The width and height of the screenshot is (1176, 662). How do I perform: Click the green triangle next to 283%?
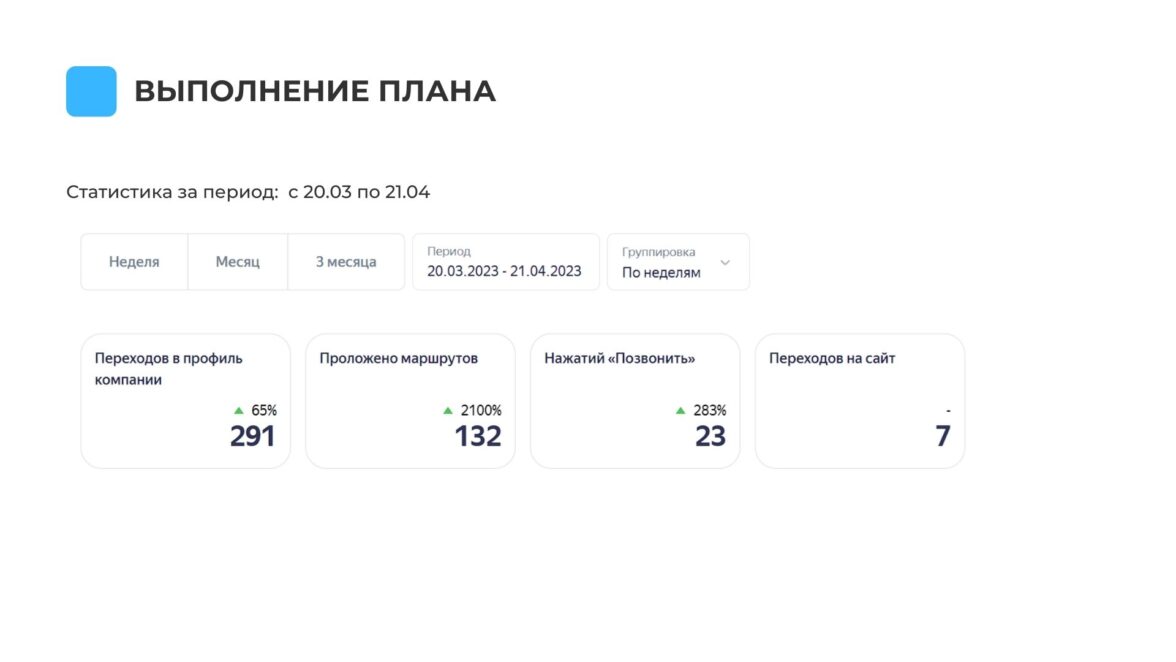(681, 410)
